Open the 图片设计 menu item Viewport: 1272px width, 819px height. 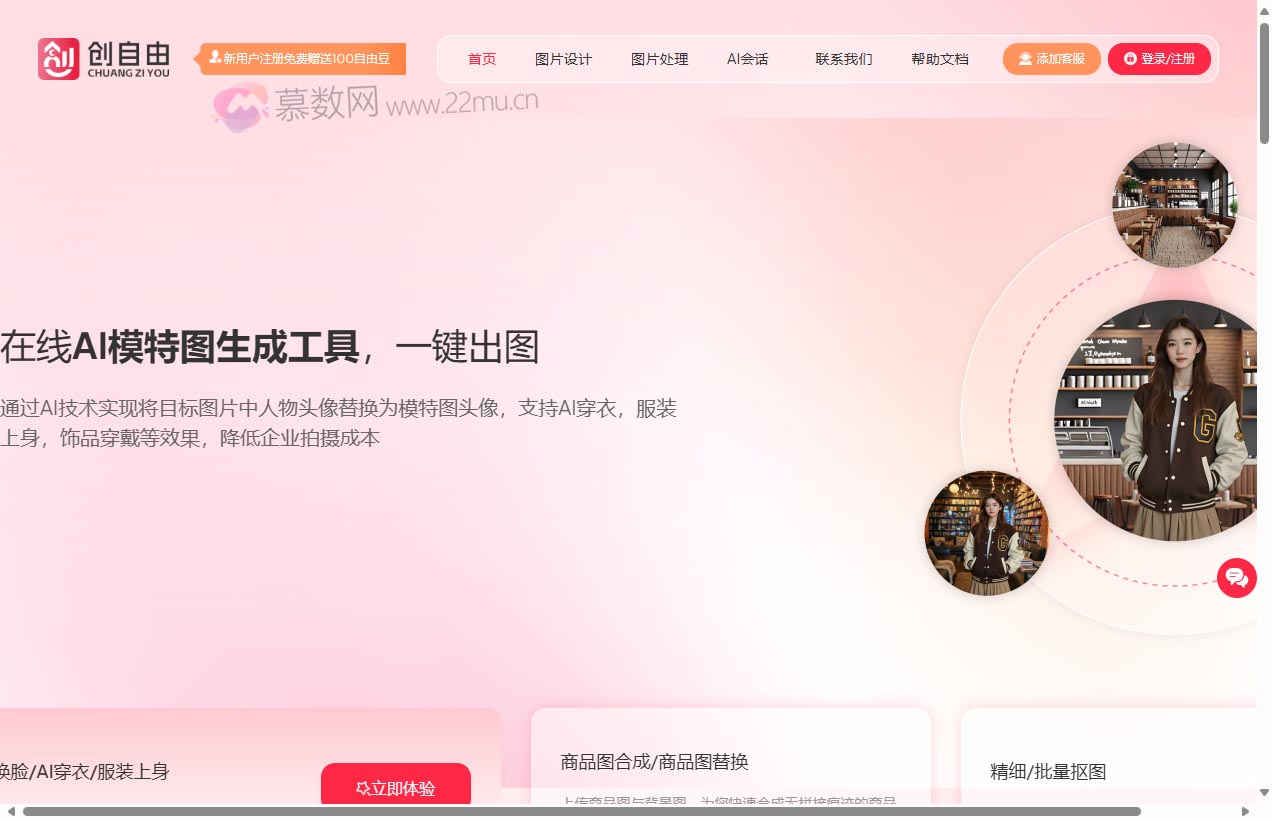565,59
